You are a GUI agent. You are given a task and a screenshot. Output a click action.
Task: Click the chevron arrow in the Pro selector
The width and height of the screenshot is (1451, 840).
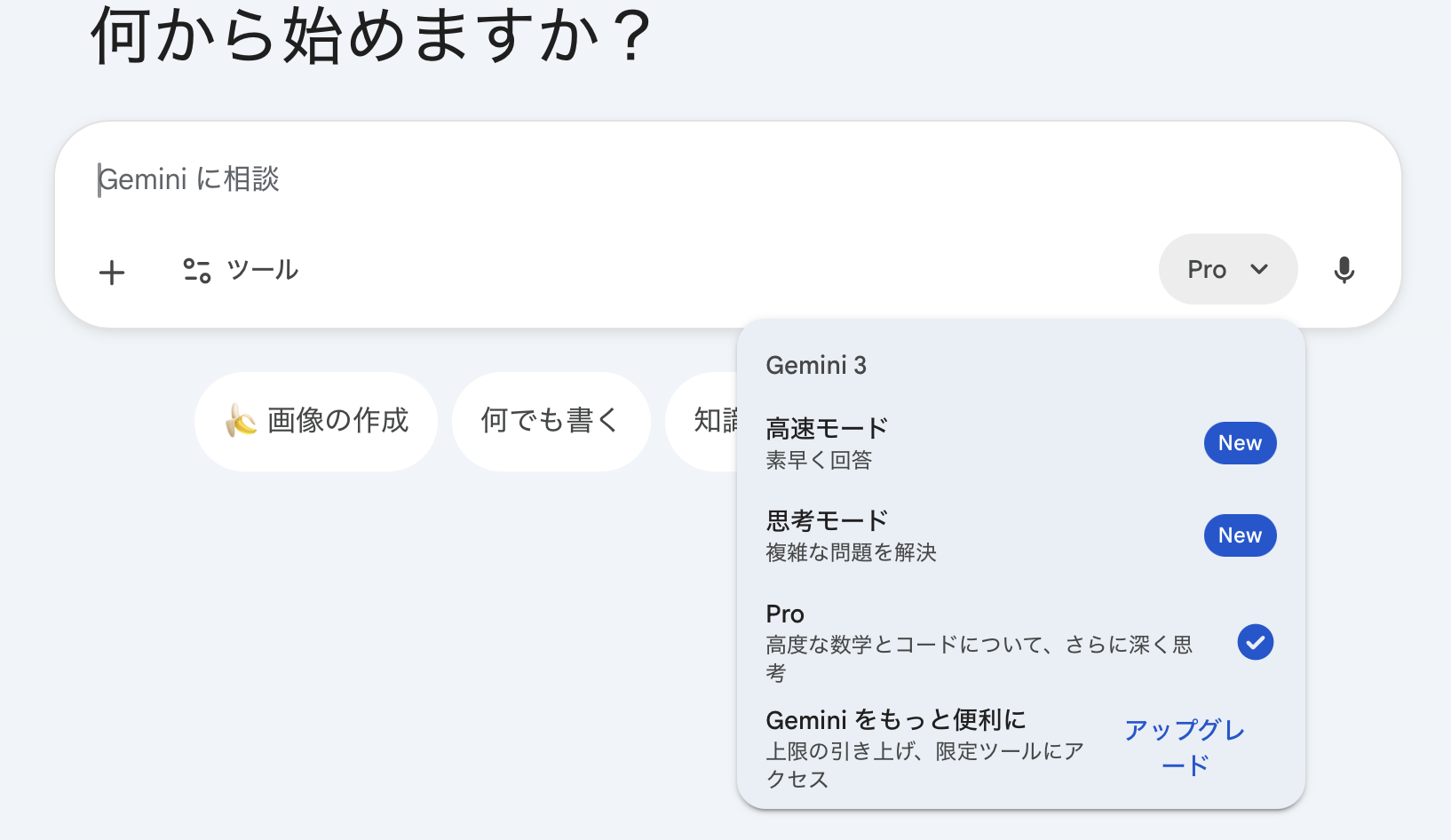[1259, 269]
